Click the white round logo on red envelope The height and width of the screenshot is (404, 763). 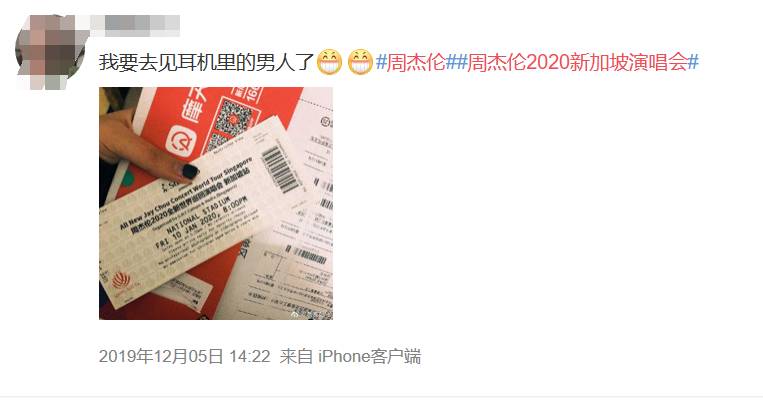click(181, 141)
